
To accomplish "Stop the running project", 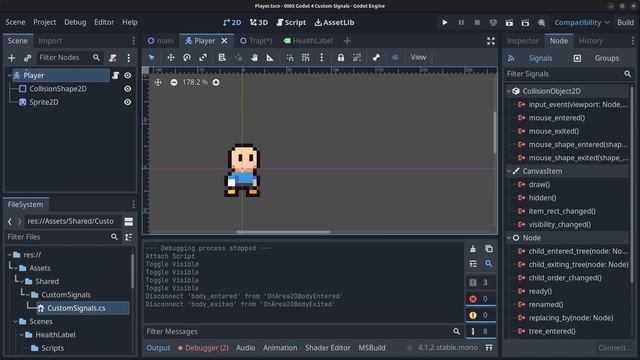I will (x=477, y=22).
